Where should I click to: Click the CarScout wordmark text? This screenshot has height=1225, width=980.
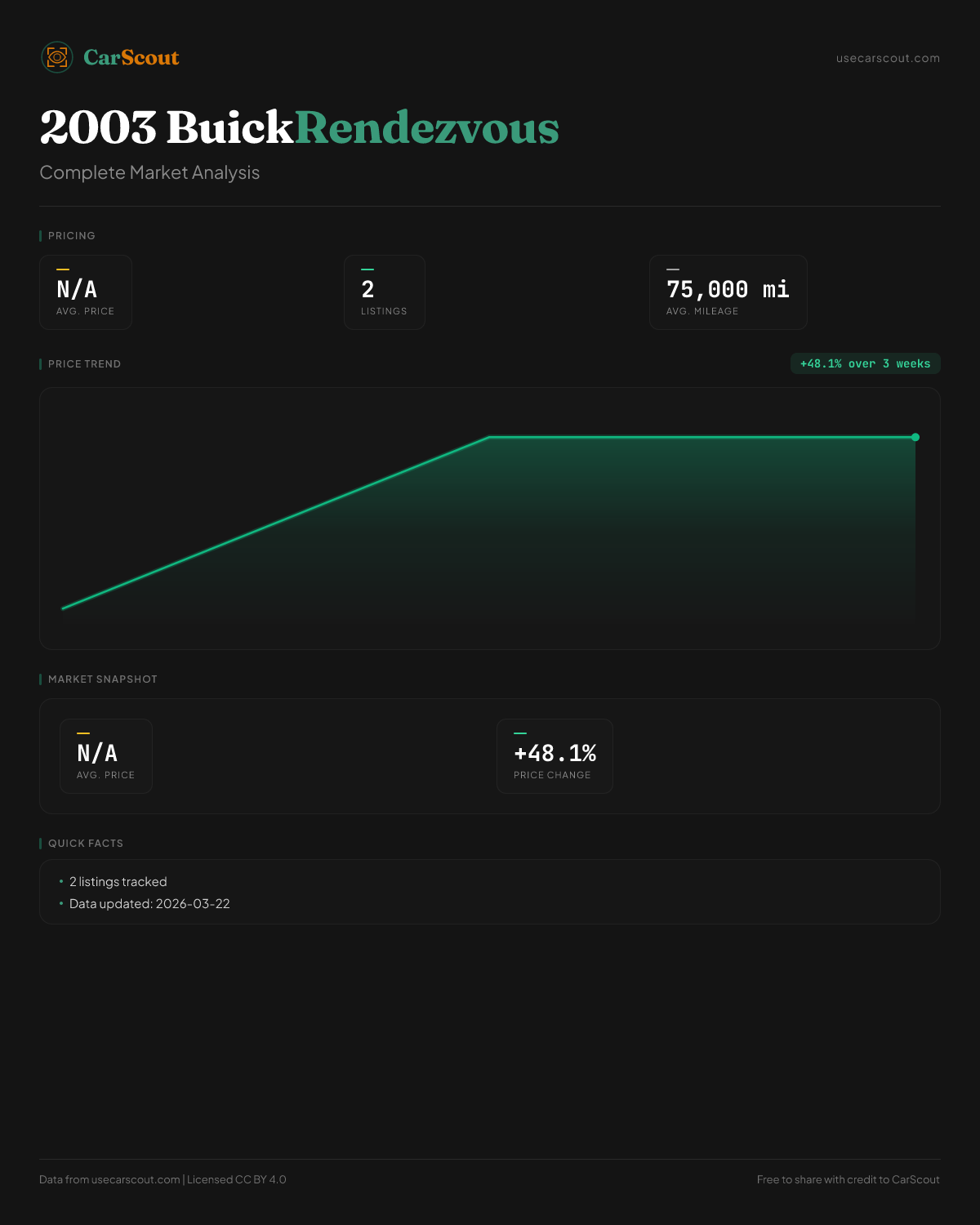pos(131,58)
